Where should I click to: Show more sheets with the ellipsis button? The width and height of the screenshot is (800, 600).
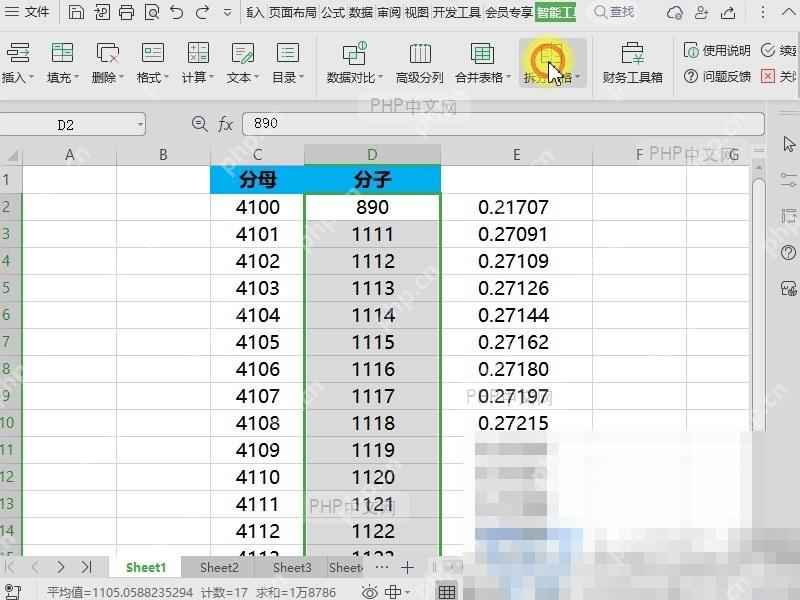[382, 567]
